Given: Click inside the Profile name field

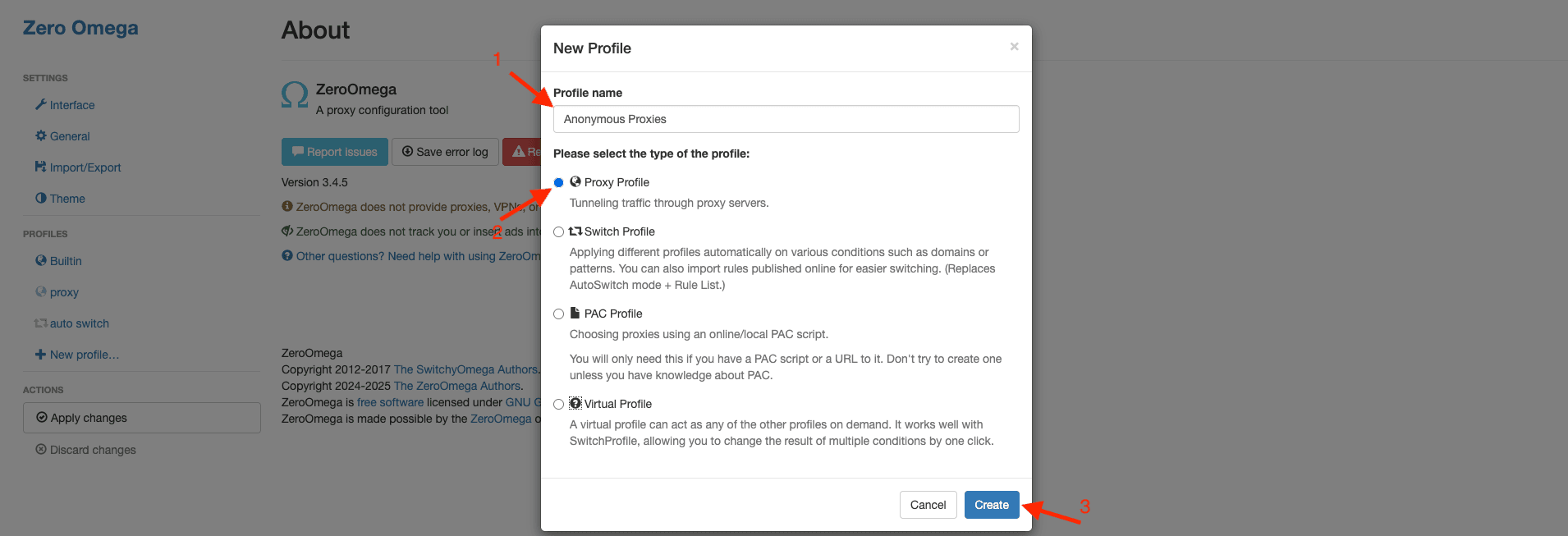Looking at the screenshot, I should 786,119.
